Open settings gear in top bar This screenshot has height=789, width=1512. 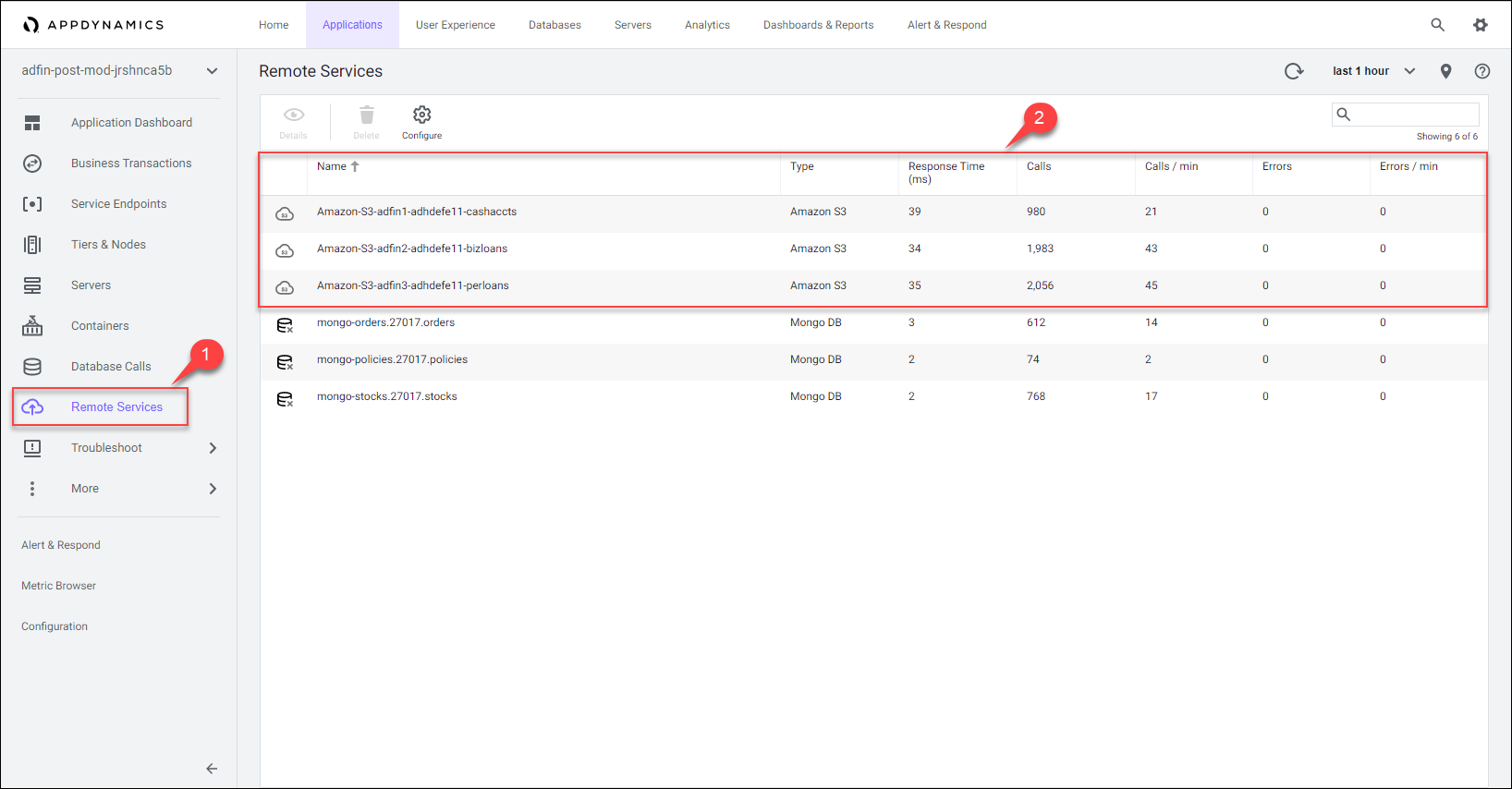coord(1480,25)
